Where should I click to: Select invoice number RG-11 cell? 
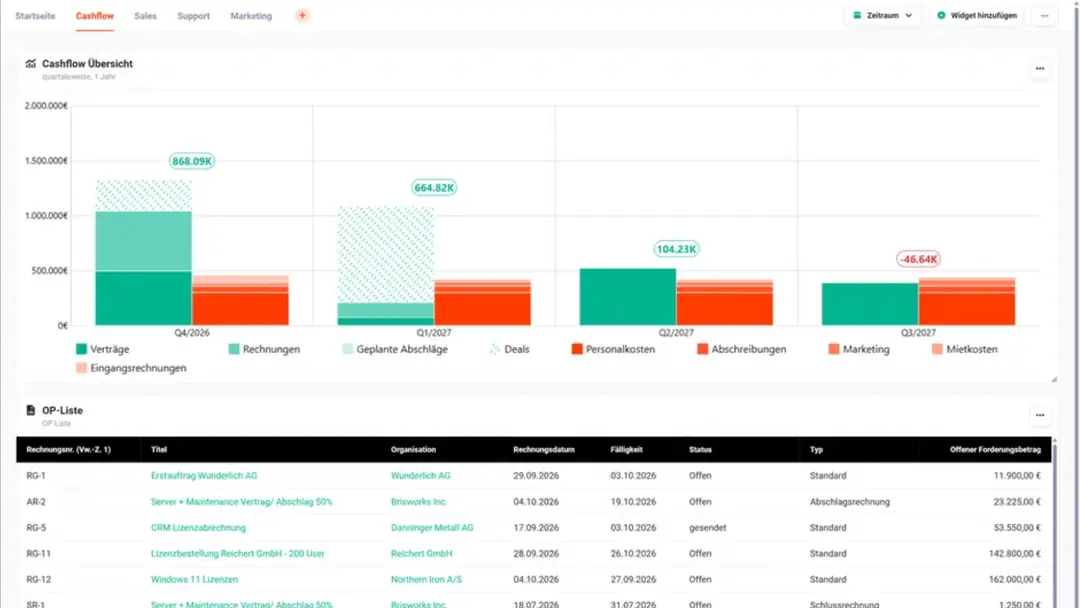tap(39, 554)
